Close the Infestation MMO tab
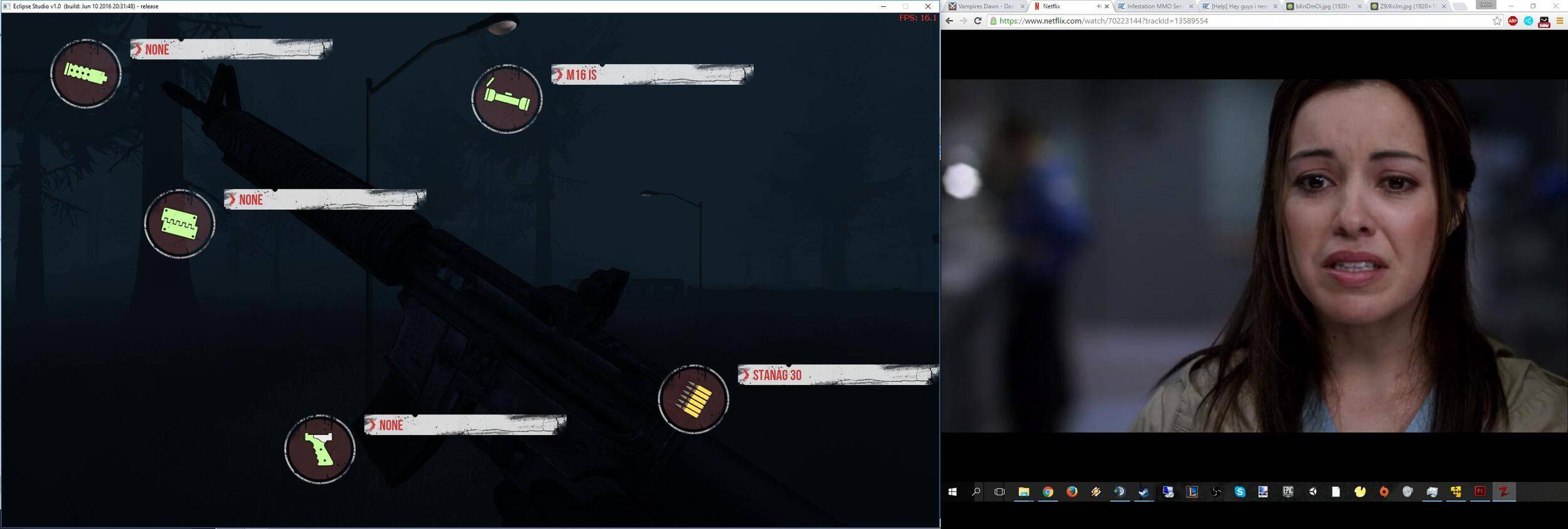 1190,6
